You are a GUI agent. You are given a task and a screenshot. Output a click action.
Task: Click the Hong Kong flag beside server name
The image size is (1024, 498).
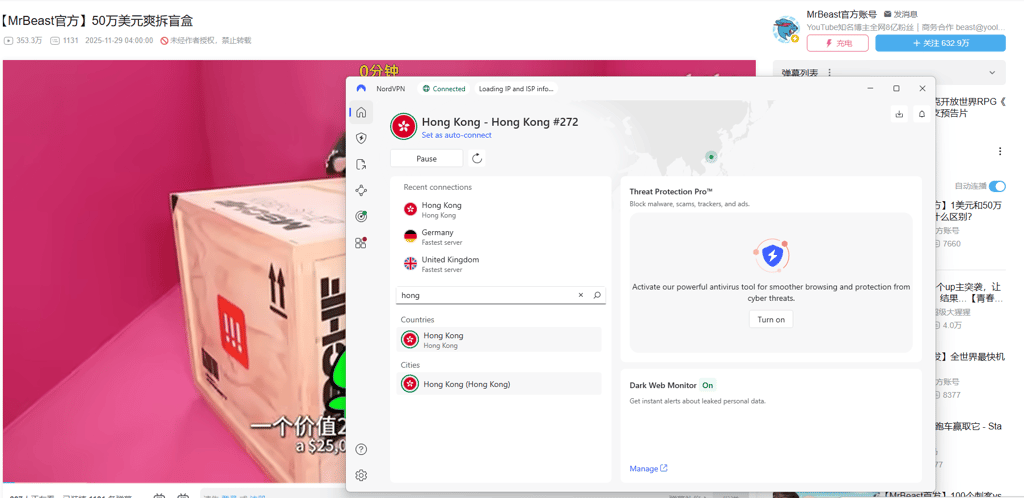404,126
